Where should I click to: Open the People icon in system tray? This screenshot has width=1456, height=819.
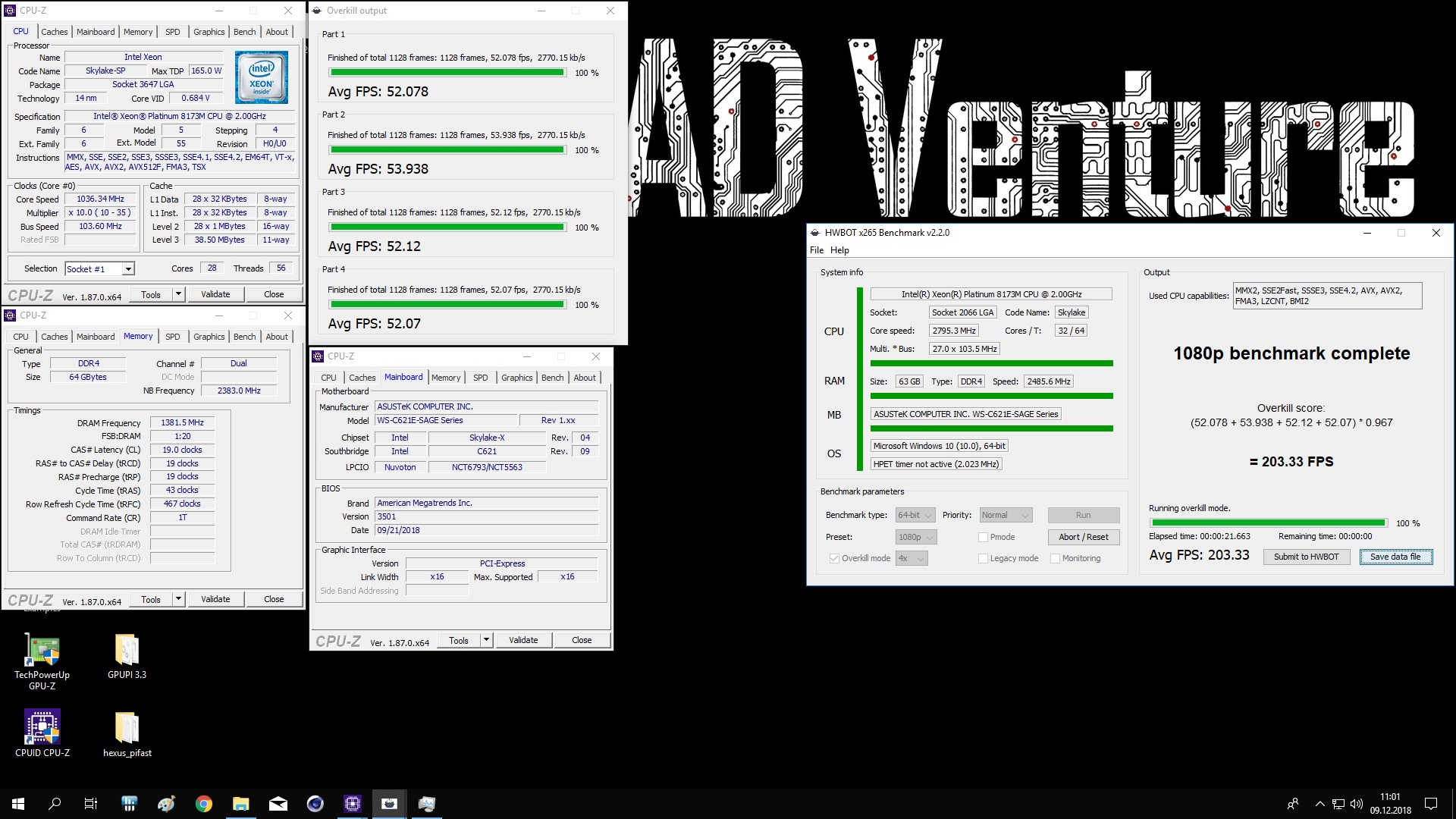[x=1293, y=804]
